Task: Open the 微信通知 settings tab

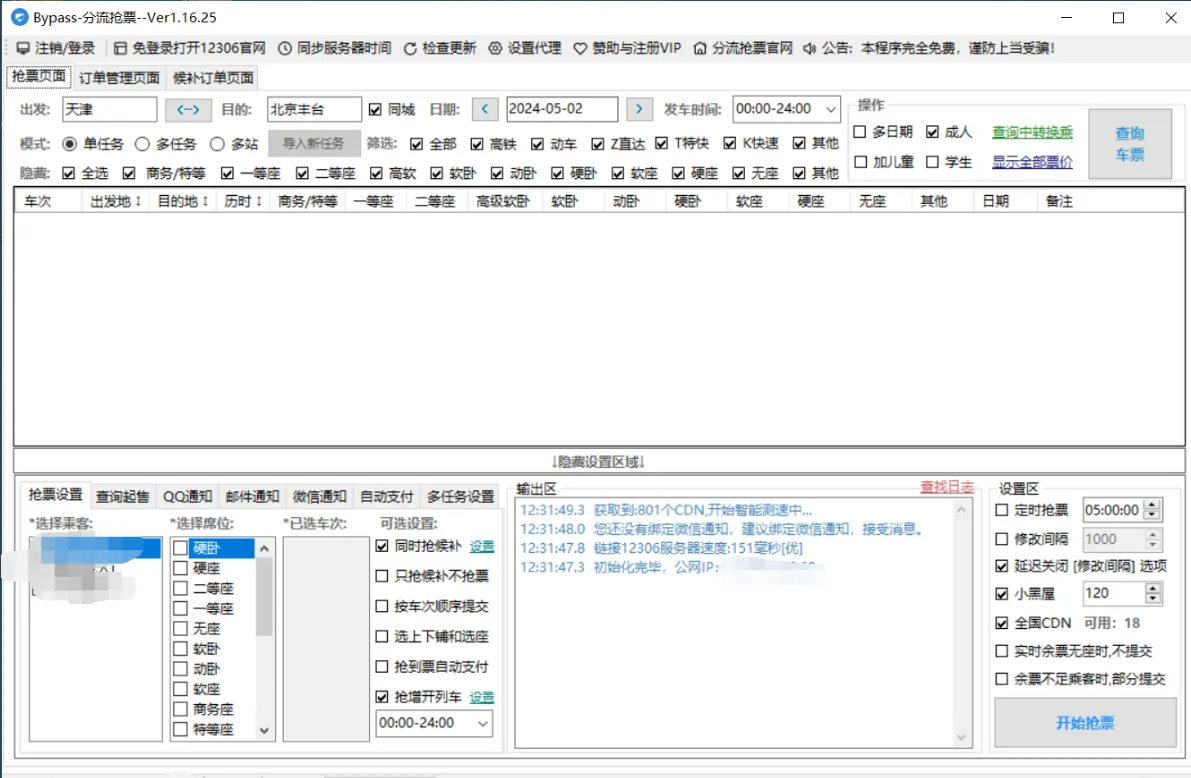Action: (x=319, y=494)
